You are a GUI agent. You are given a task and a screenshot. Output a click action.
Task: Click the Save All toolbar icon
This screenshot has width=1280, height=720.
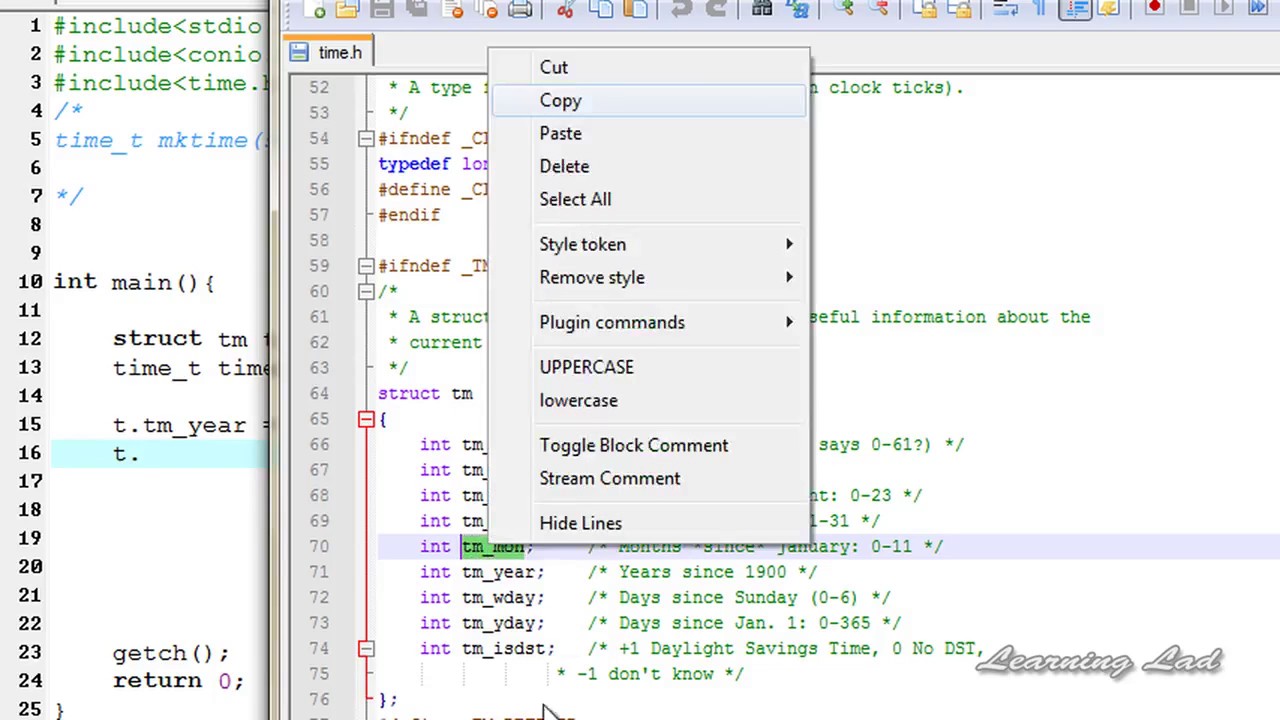[417, 9]
